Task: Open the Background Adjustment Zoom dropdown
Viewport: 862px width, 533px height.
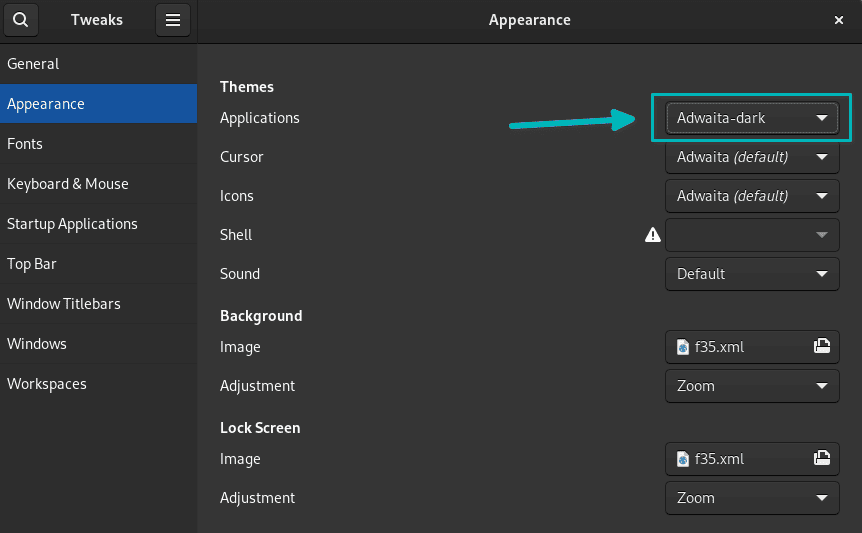Action: [x=752, y=386]
